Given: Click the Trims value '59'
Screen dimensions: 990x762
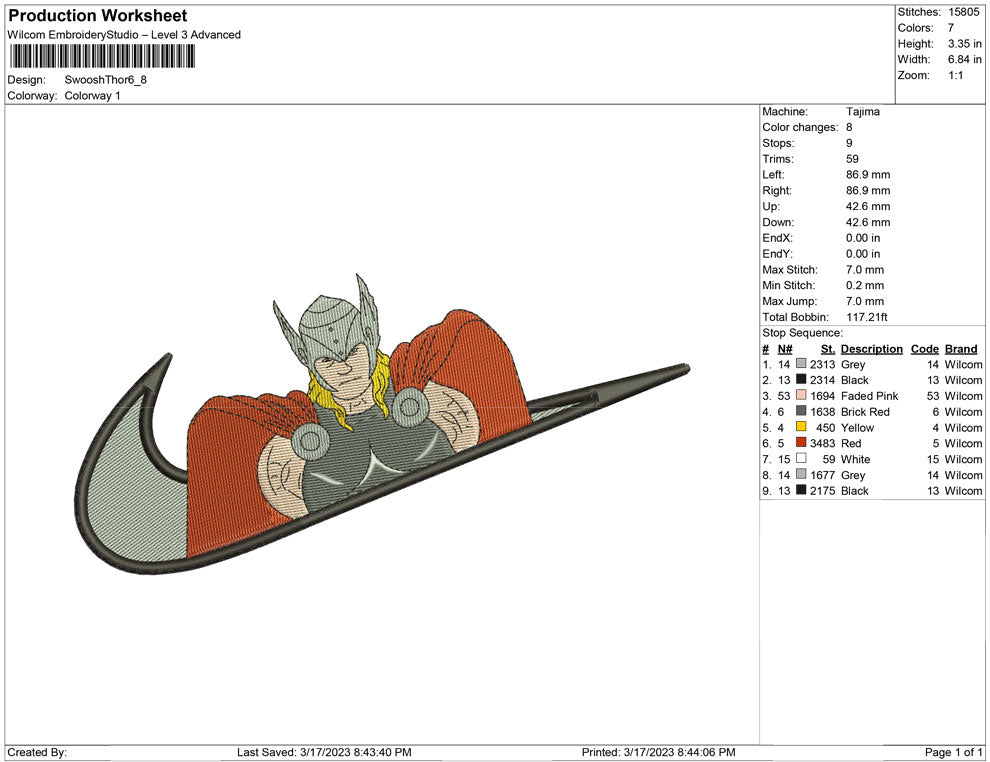Looking at the screenshot, I should pyautogui.click(x=852, y=159).
